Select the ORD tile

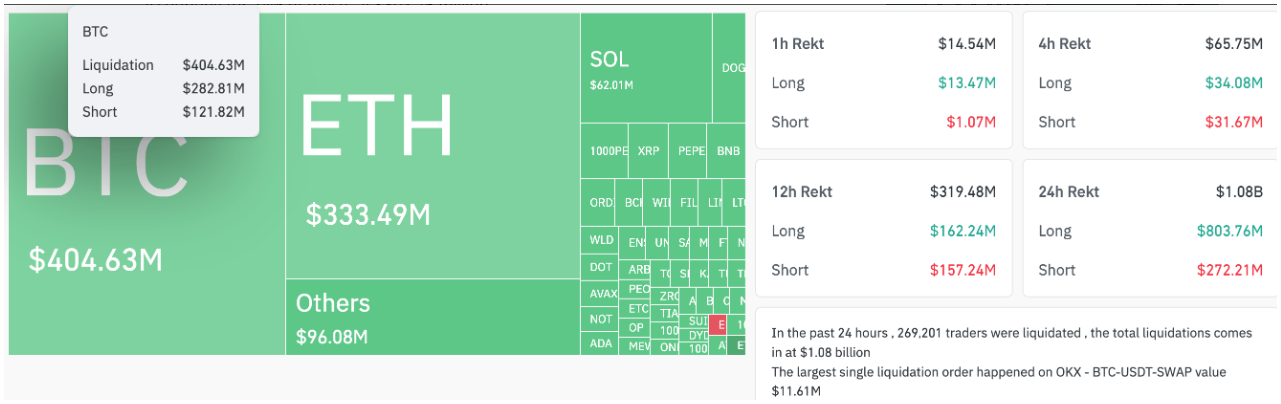click(x=599, y=203)
